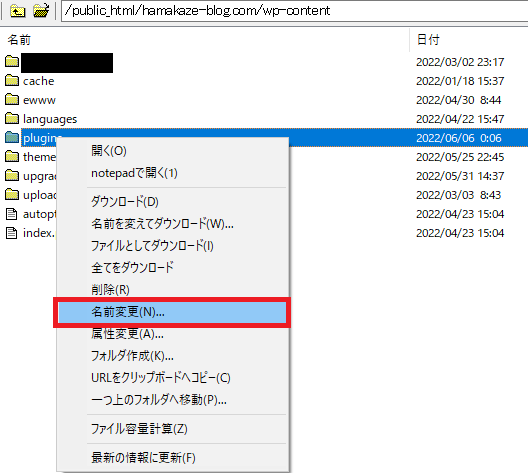Select the languages folder icon
Image resolution: width=528 pixels, height=473 pixels.
tap(12, 118)
